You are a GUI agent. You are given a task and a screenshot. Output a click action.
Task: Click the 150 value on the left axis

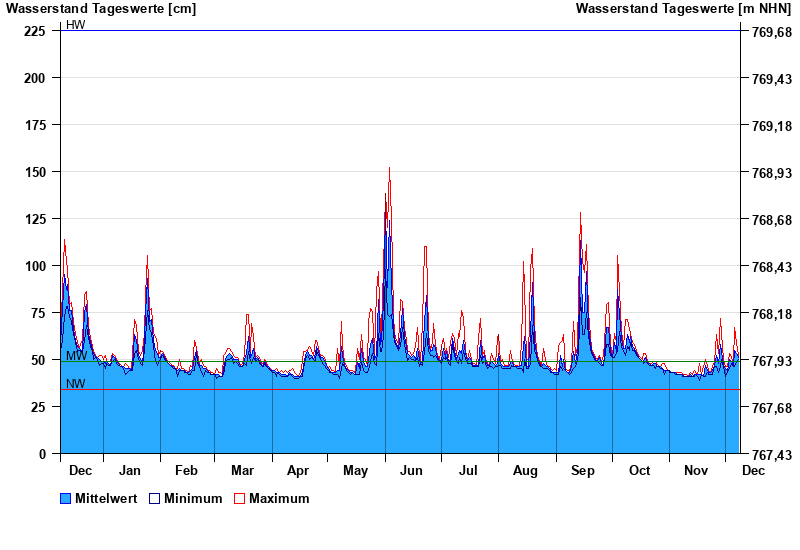(x=35, y=172)
